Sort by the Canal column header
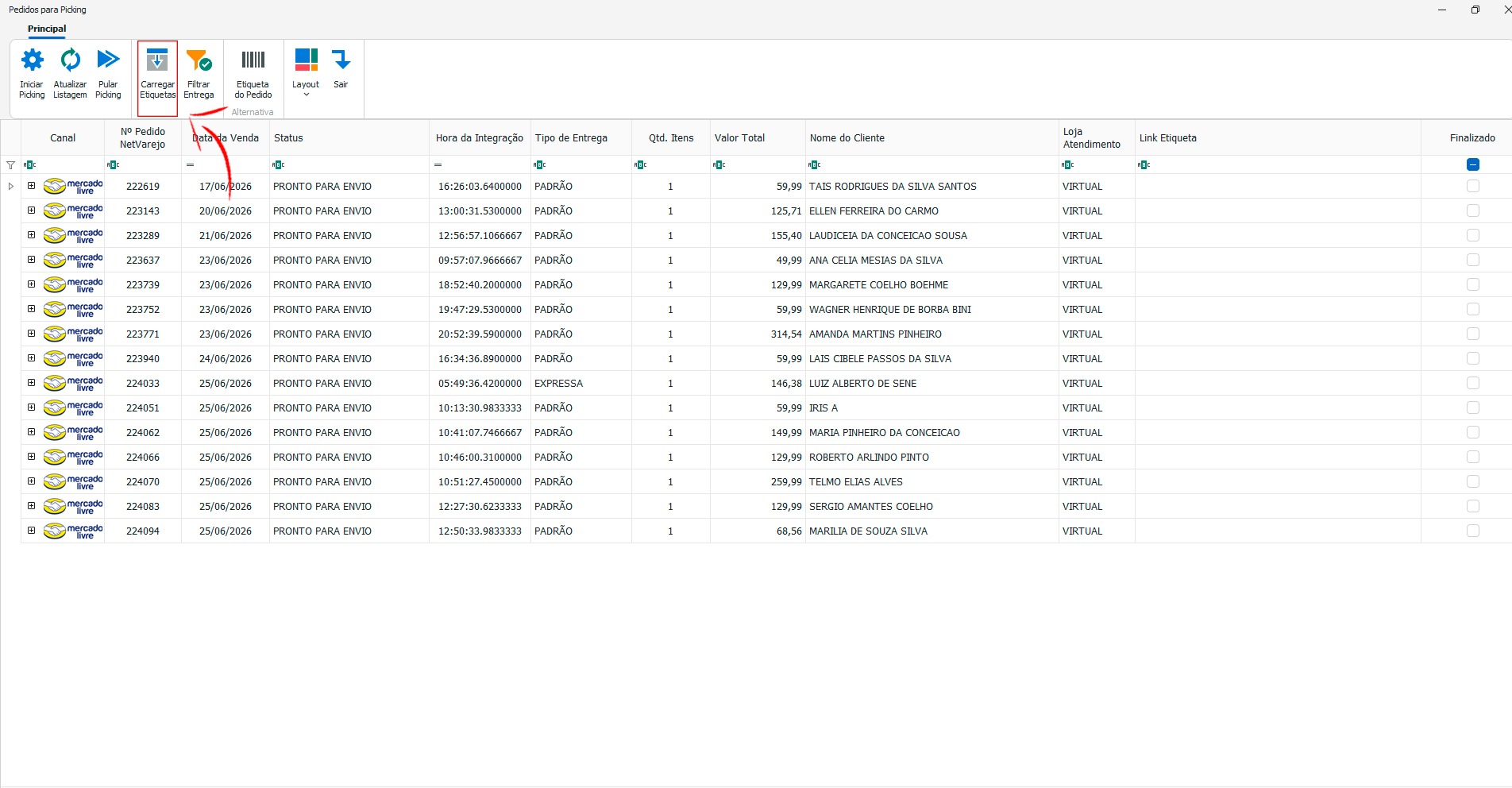The image size is (1512, 788). [x=63, y=138]
